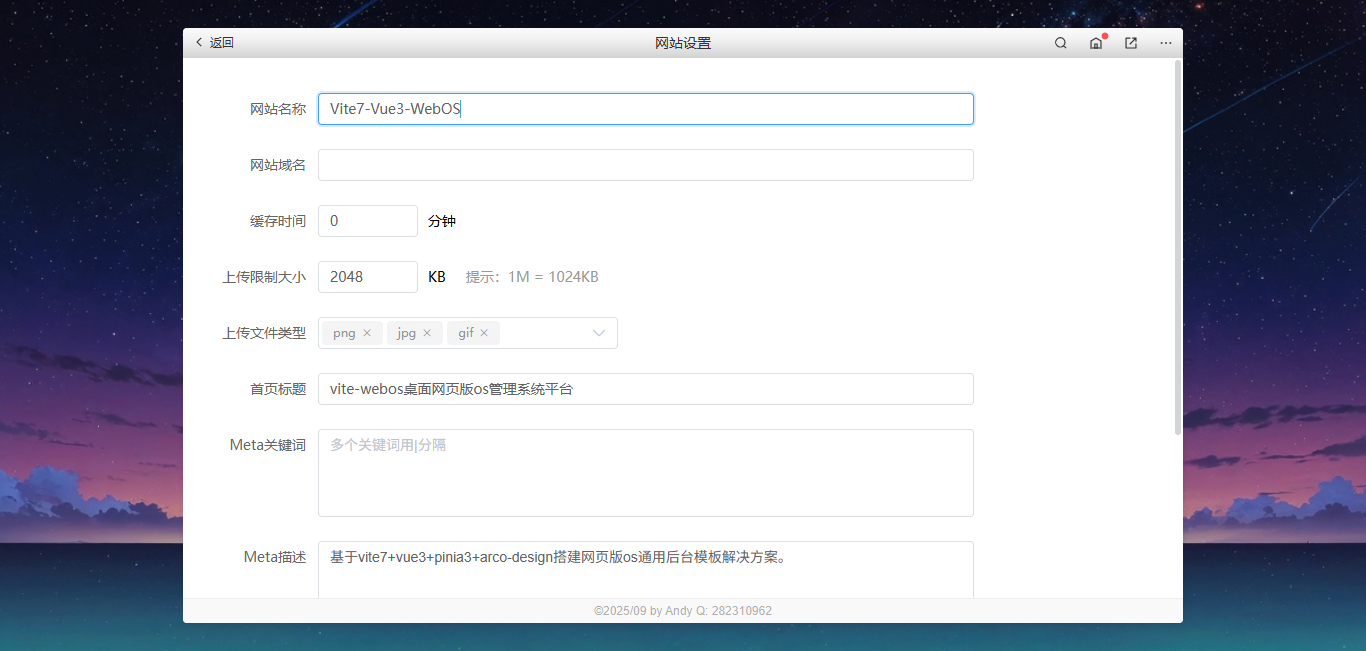Open search via the magnifier icon
The width and height of the screenshot is (1366, 651).
1061,43
